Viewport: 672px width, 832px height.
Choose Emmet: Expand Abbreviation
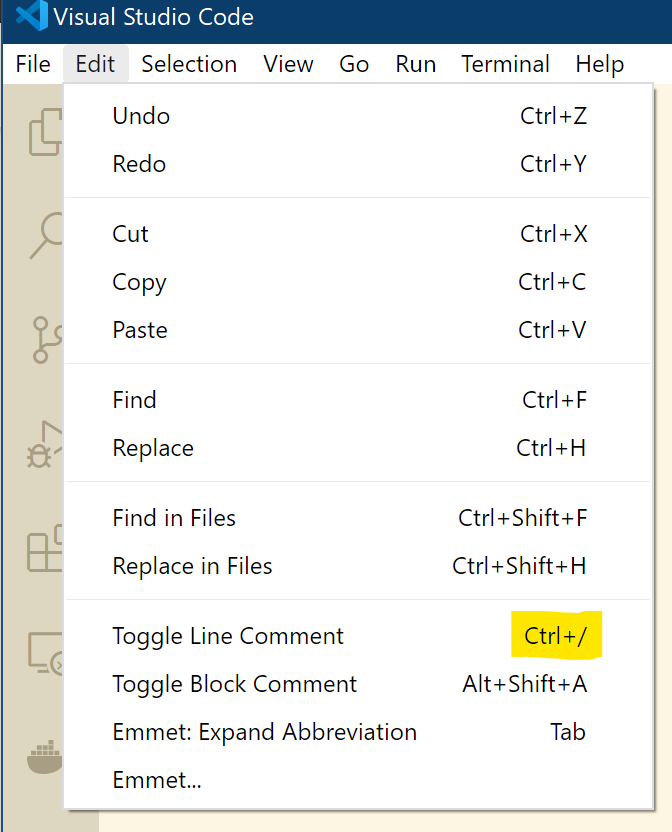pos(264,732)
